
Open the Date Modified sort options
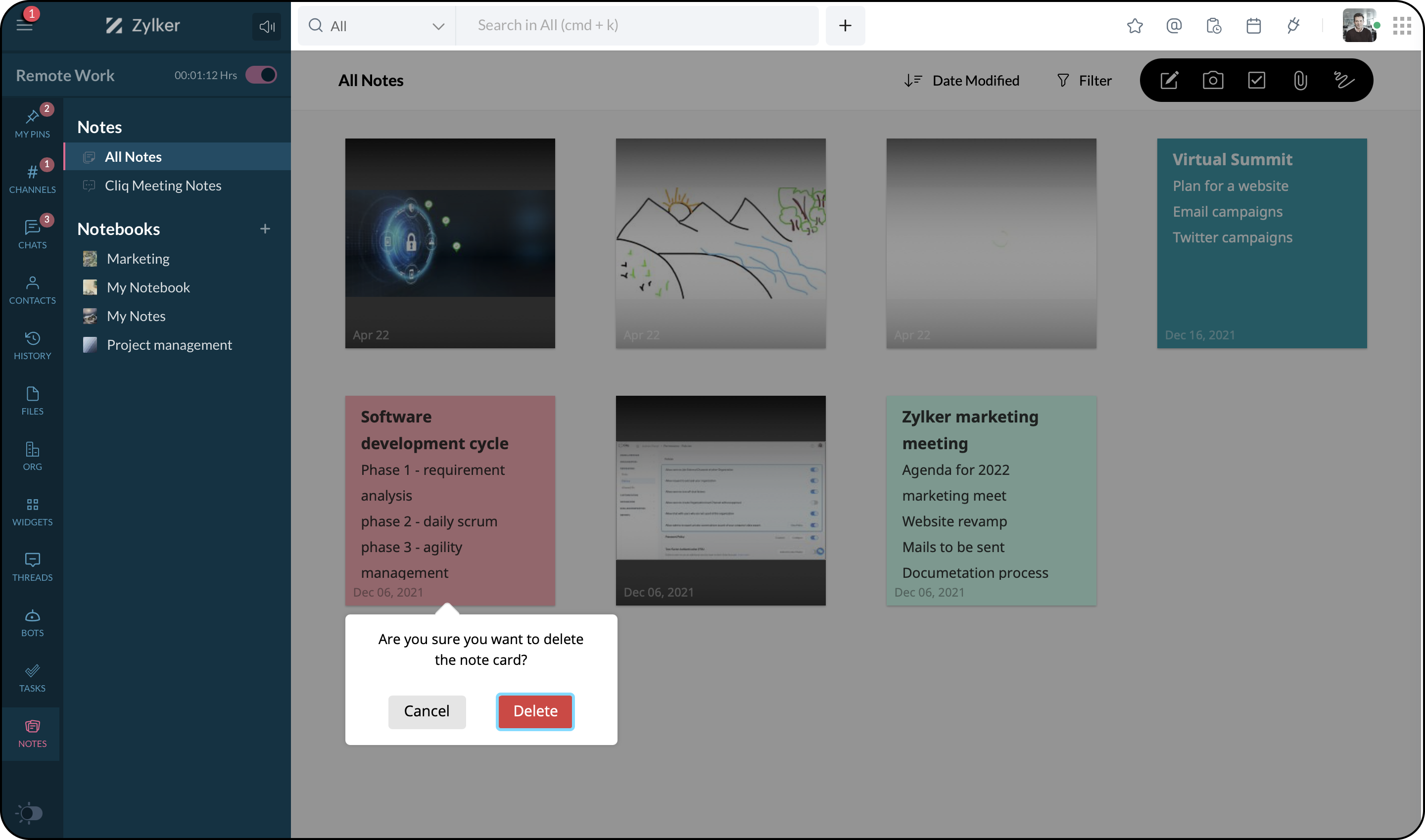(x=961, y=80)
